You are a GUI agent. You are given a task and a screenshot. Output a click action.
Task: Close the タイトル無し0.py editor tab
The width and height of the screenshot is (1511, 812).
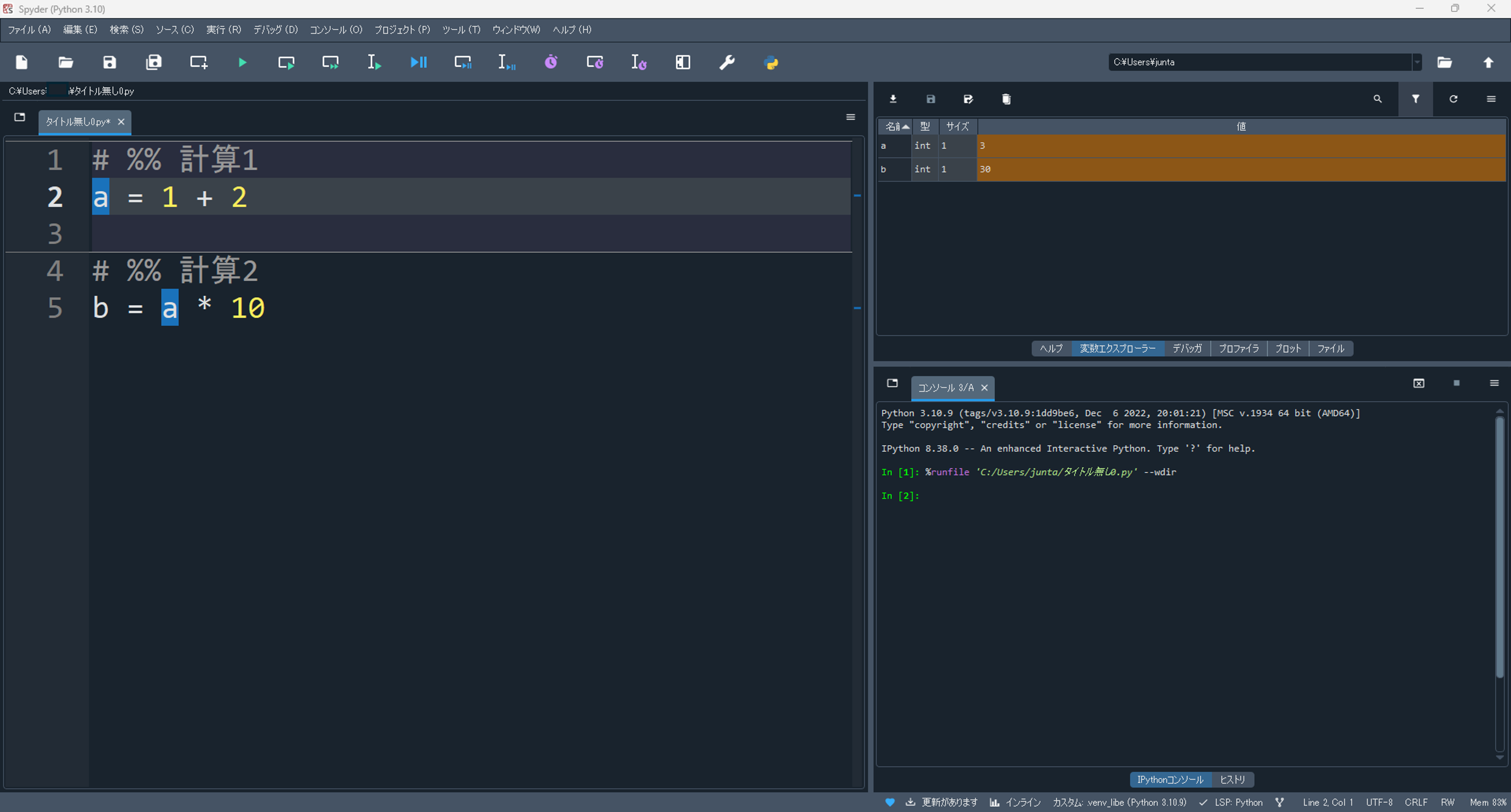point(121,122)
